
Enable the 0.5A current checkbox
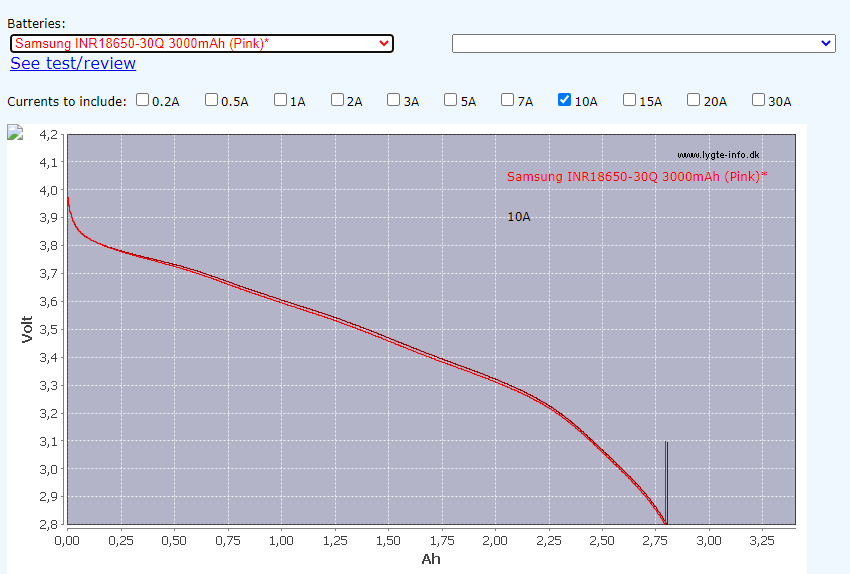(211, 100)
